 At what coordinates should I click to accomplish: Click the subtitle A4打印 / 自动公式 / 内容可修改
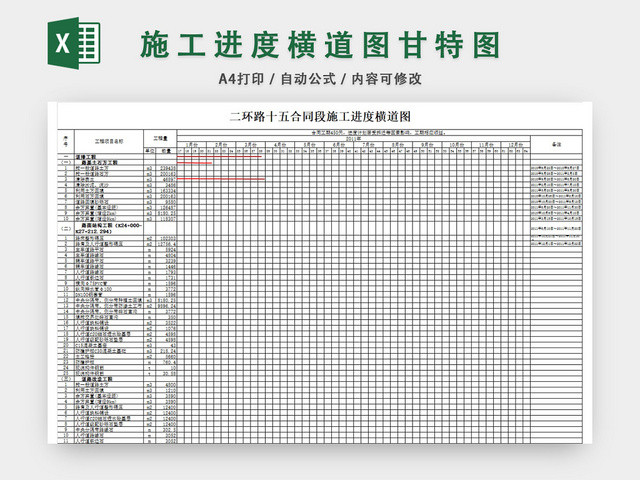tap(320, 79)
